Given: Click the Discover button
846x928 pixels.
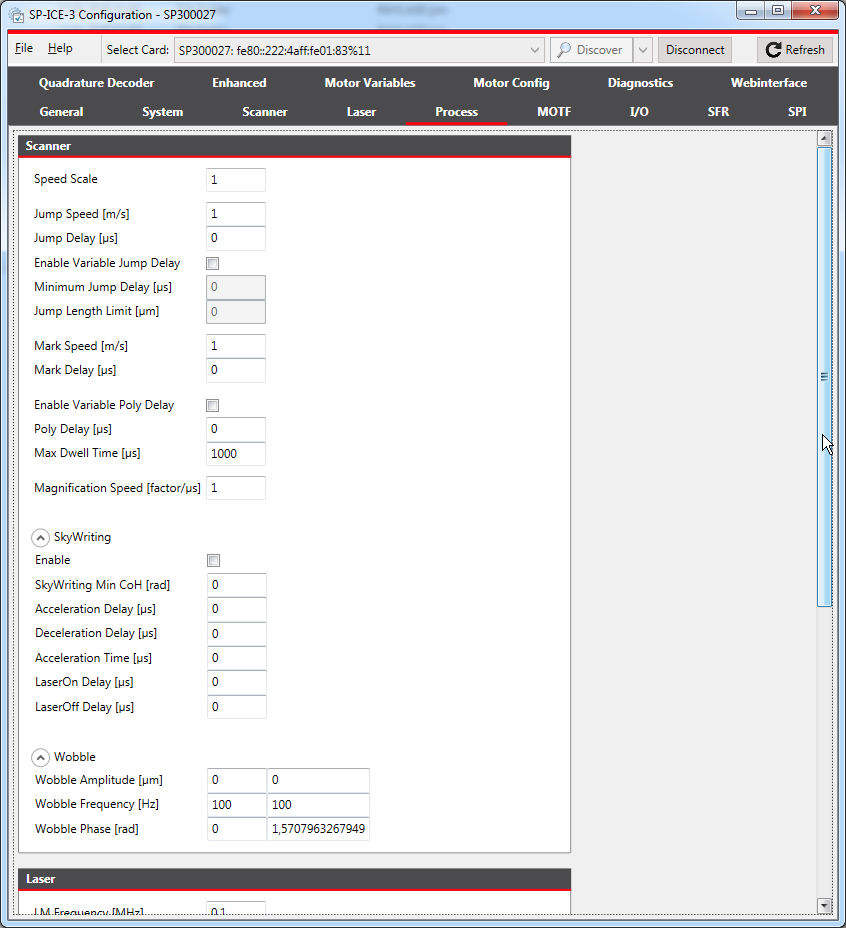Looking at the screenshot, I should coord(591,50).
